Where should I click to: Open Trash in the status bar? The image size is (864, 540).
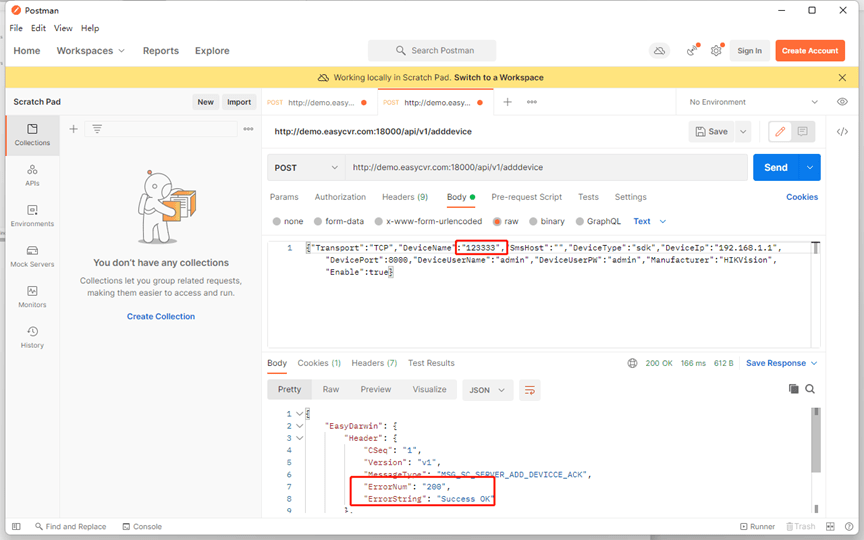[x=801, y=527]
